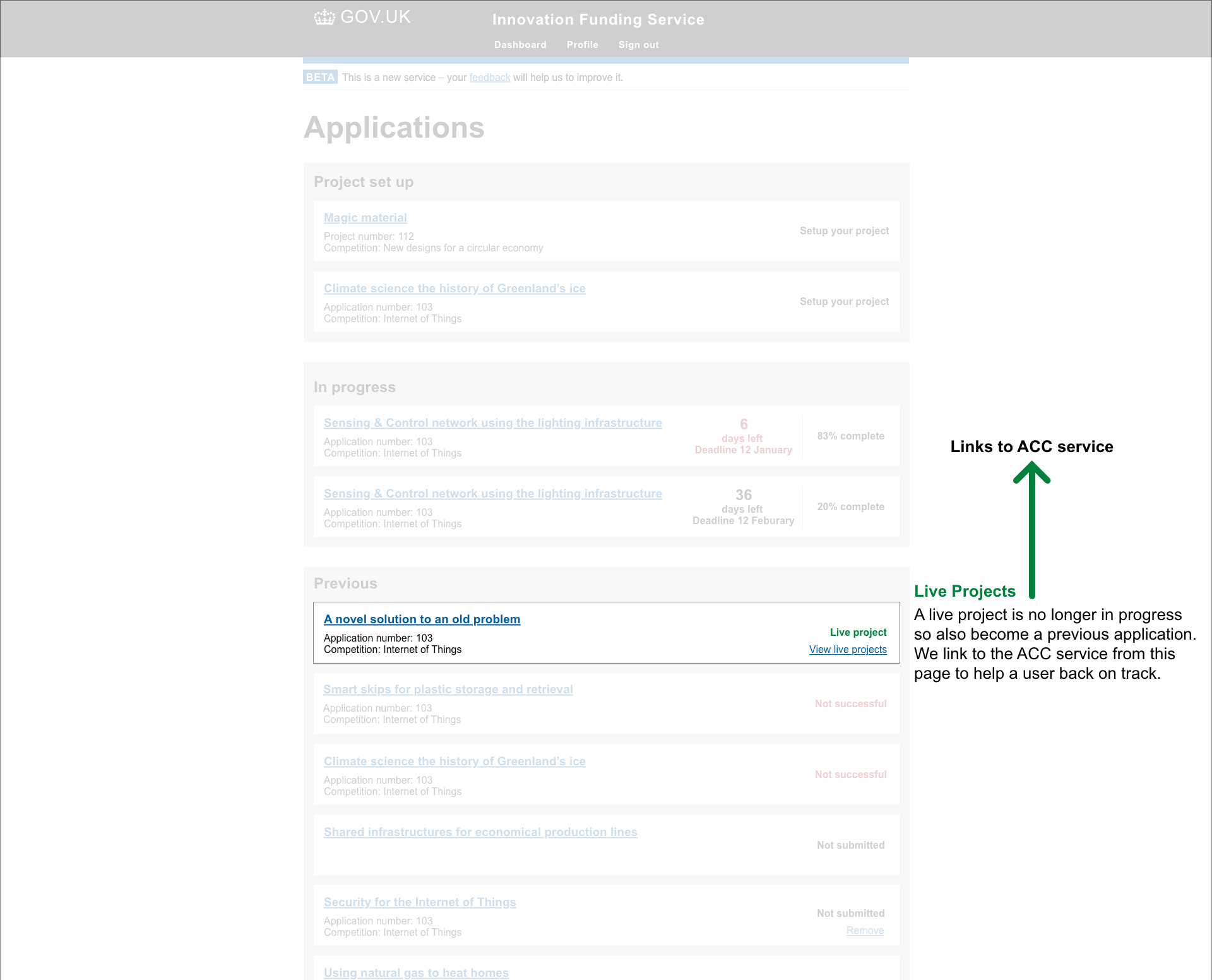1212x980 pixels.
Task: Go to the Profile navigation item
Action: tap(582, 45)
